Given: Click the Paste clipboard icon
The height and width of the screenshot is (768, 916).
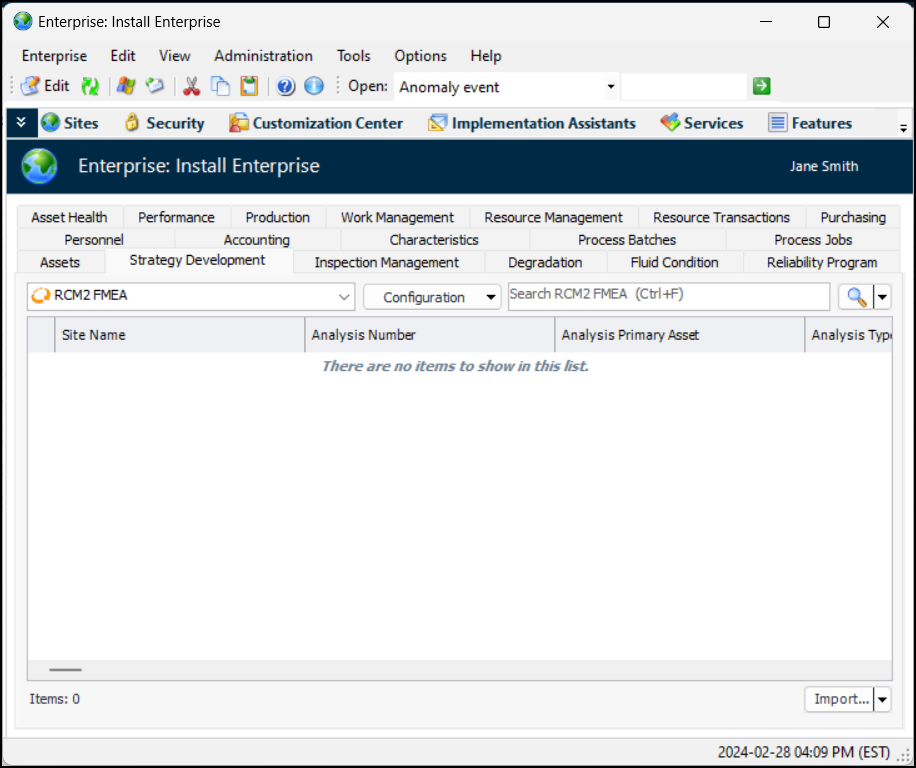Looking at the screenshot, I should click(249, 87).
